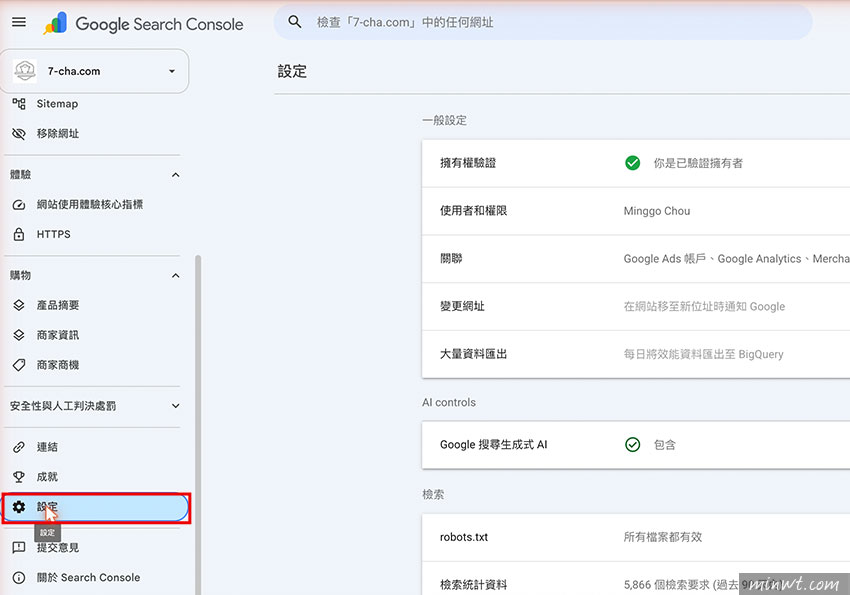Open 網站使用體驗核心指標 report

(92, 204)
